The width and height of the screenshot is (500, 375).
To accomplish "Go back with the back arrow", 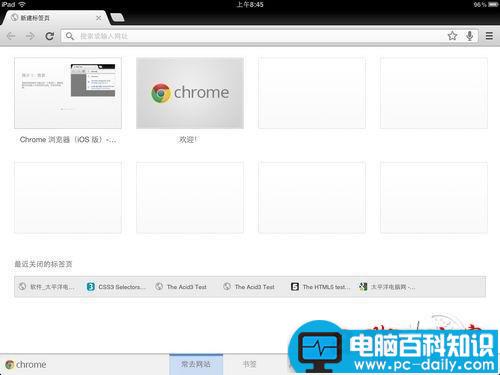I will click(11, 36).
